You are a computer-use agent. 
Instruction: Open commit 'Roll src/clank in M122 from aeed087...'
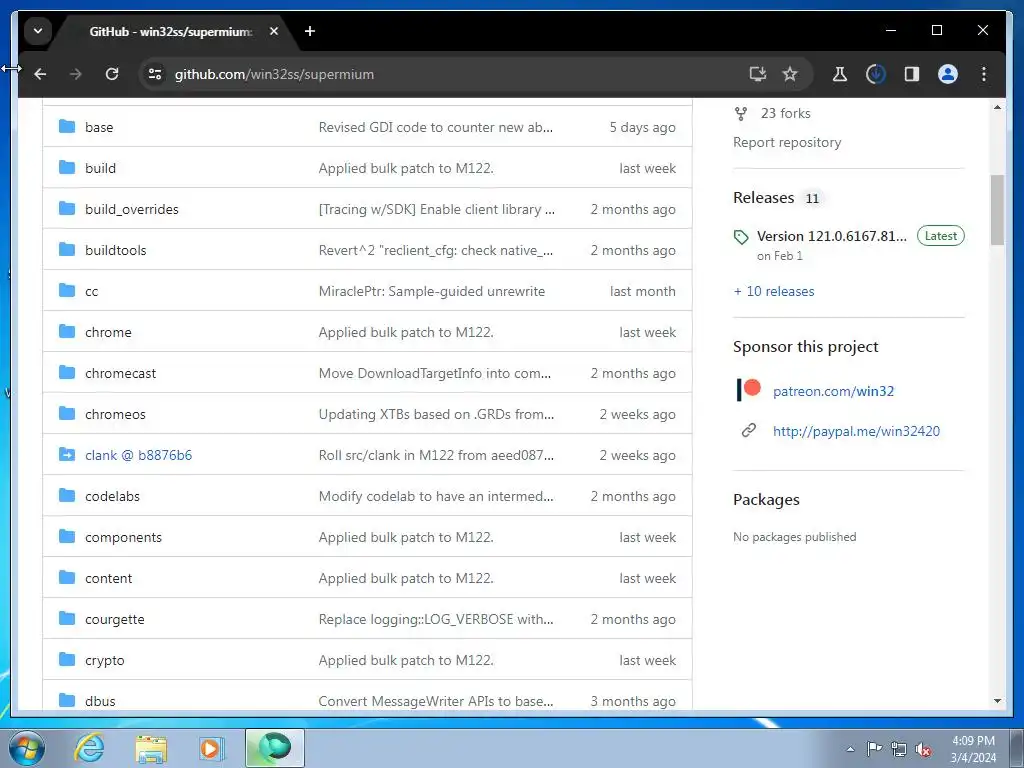click(436, 455)
